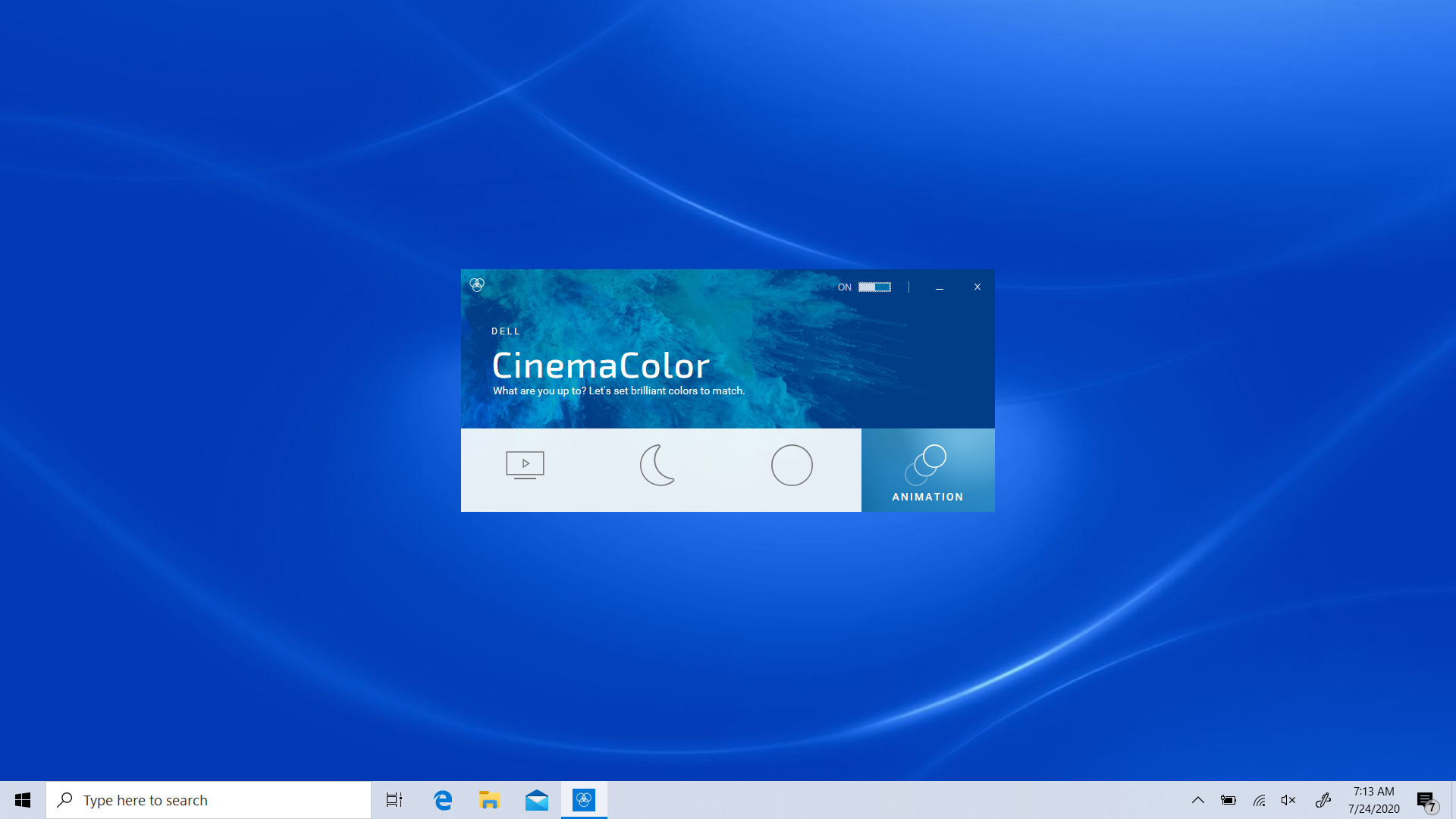Image resolution: width=1456 pixels, height=819 pixels.
Task: Select the Animation mode tile
Action: tap(927, 470)
